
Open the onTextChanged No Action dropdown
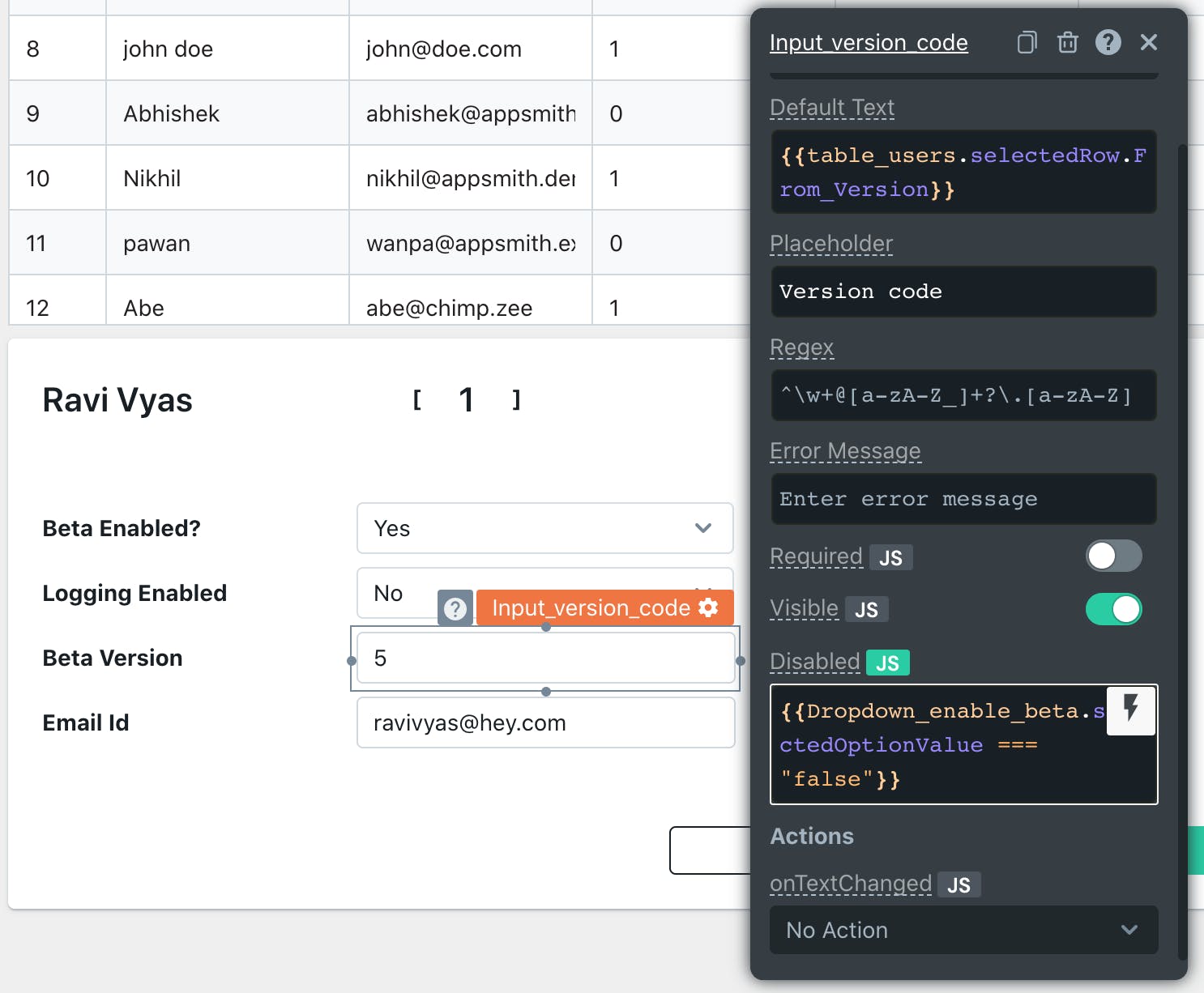(963, 930)
